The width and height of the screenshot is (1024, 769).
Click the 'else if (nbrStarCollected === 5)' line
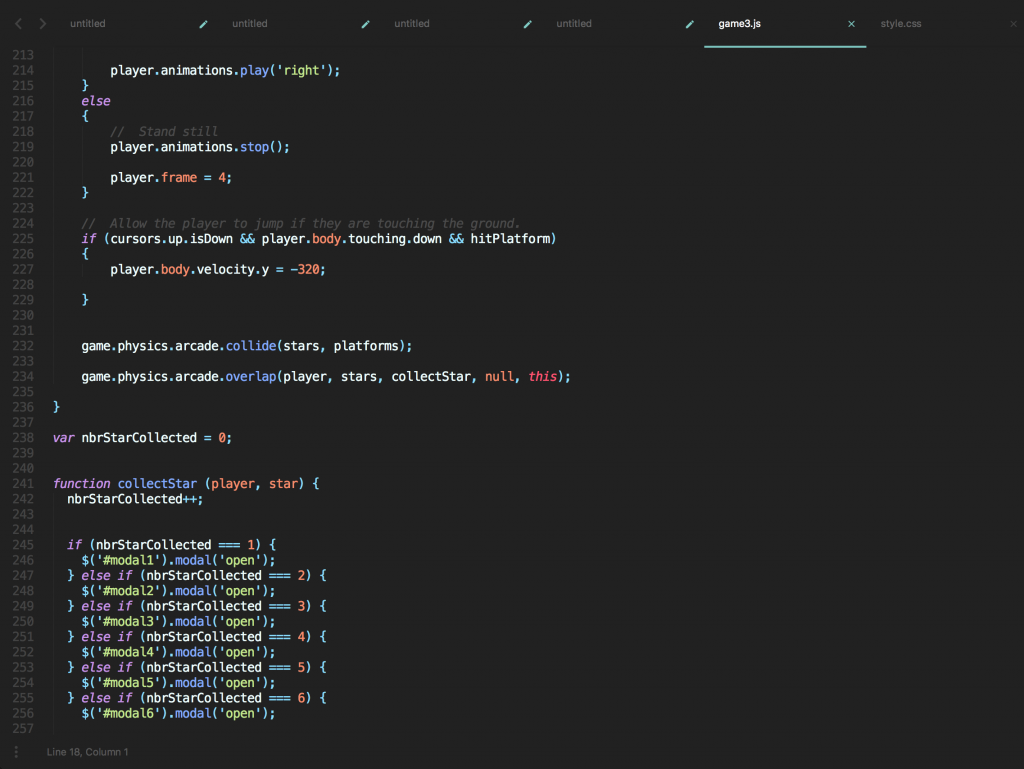(x=197, y=668)
